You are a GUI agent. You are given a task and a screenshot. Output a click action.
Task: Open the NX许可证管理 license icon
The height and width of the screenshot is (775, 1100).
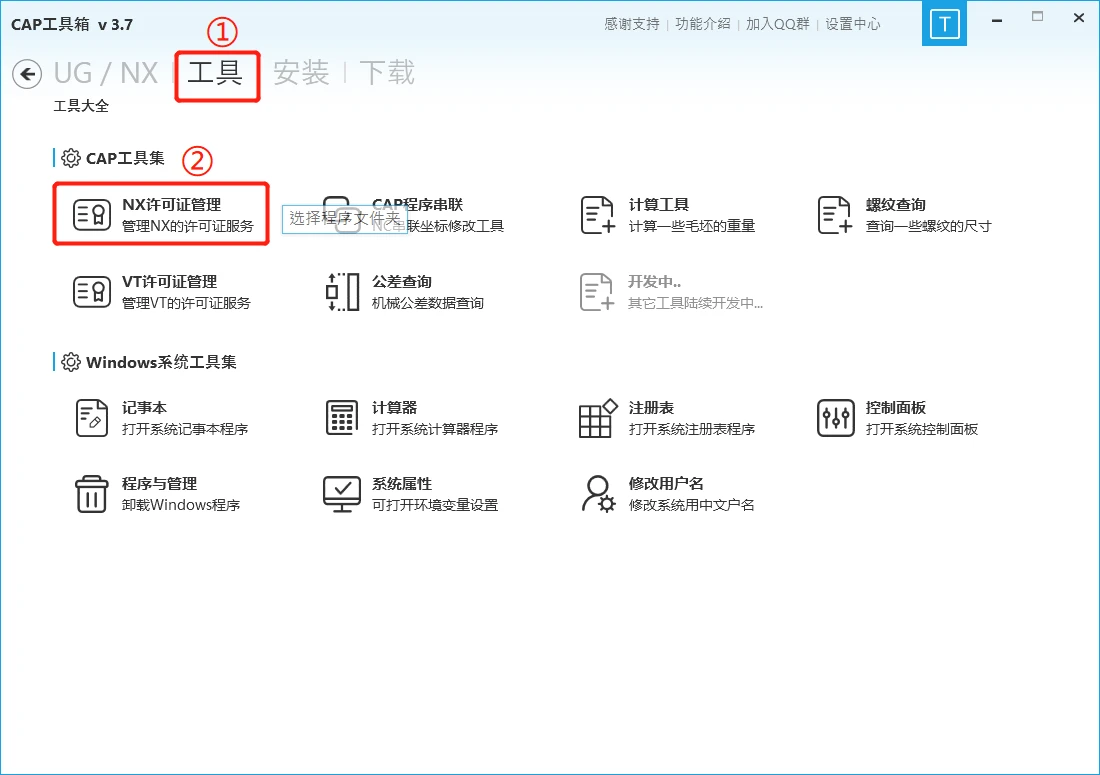[92, 215]
